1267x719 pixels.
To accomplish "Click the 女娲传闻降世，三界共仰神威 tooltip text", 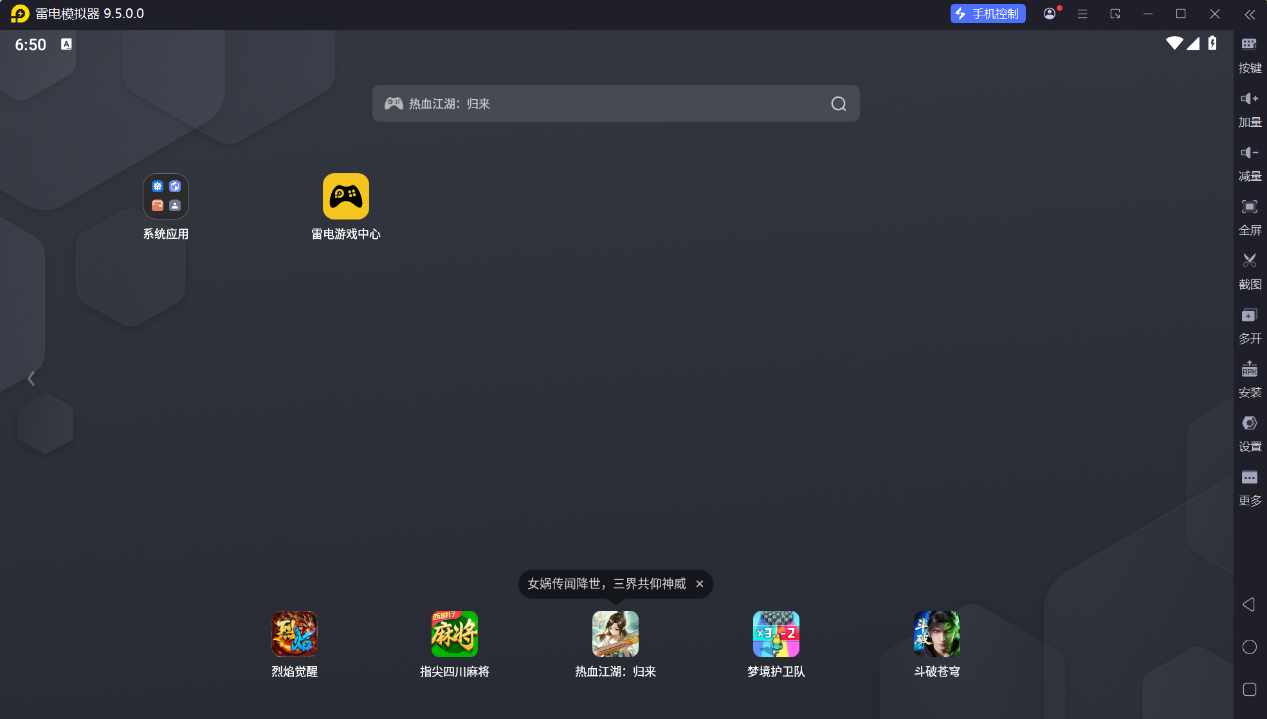I will (x=607, y=584).
